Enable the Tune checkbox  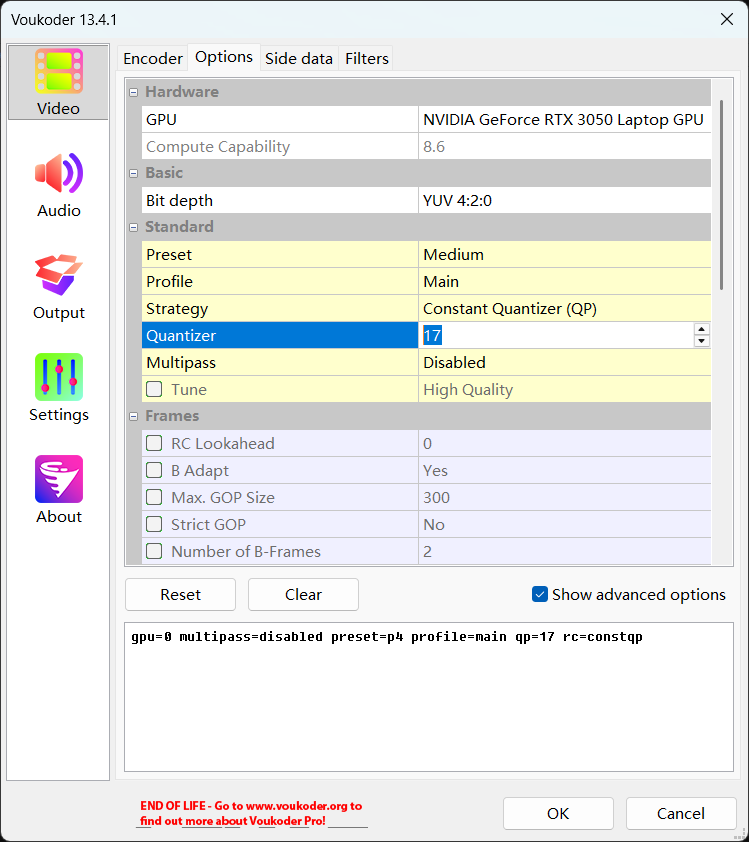pos(155,390)
